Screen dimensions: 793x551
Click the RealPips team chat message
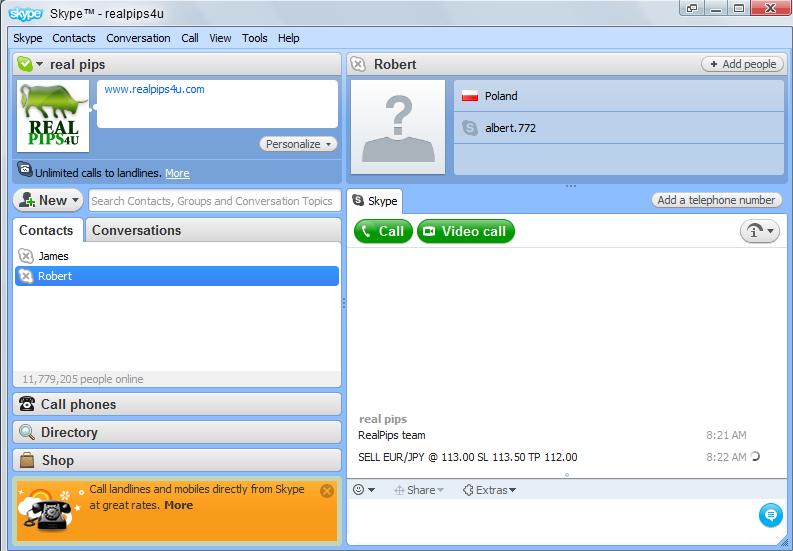click(392, 435)
